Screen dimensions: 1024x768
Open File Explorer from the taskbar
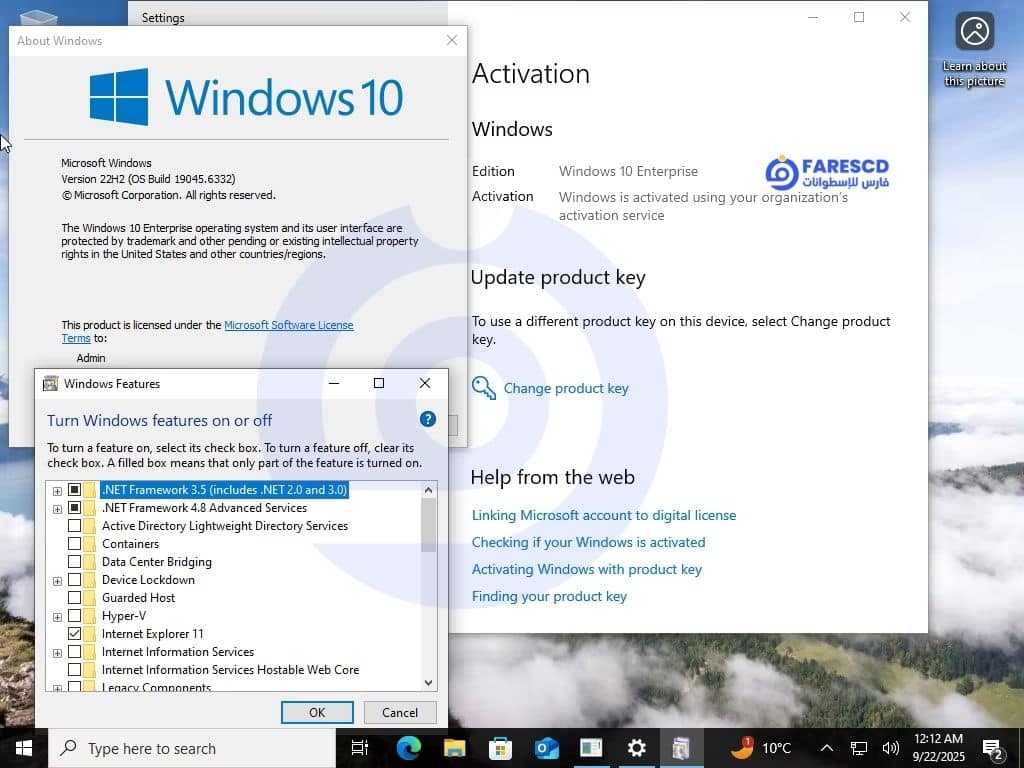click(455, 748)
